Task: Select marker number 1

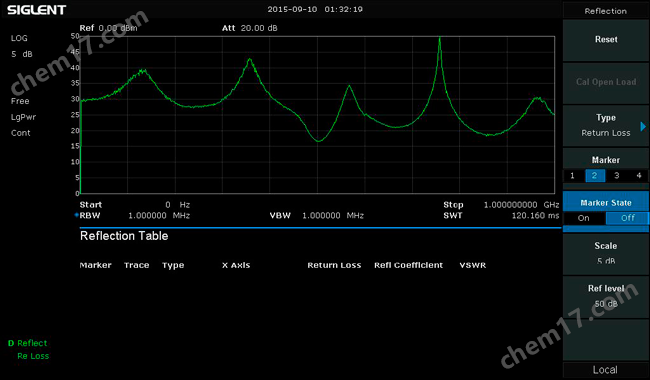Action: pos(572,176)
